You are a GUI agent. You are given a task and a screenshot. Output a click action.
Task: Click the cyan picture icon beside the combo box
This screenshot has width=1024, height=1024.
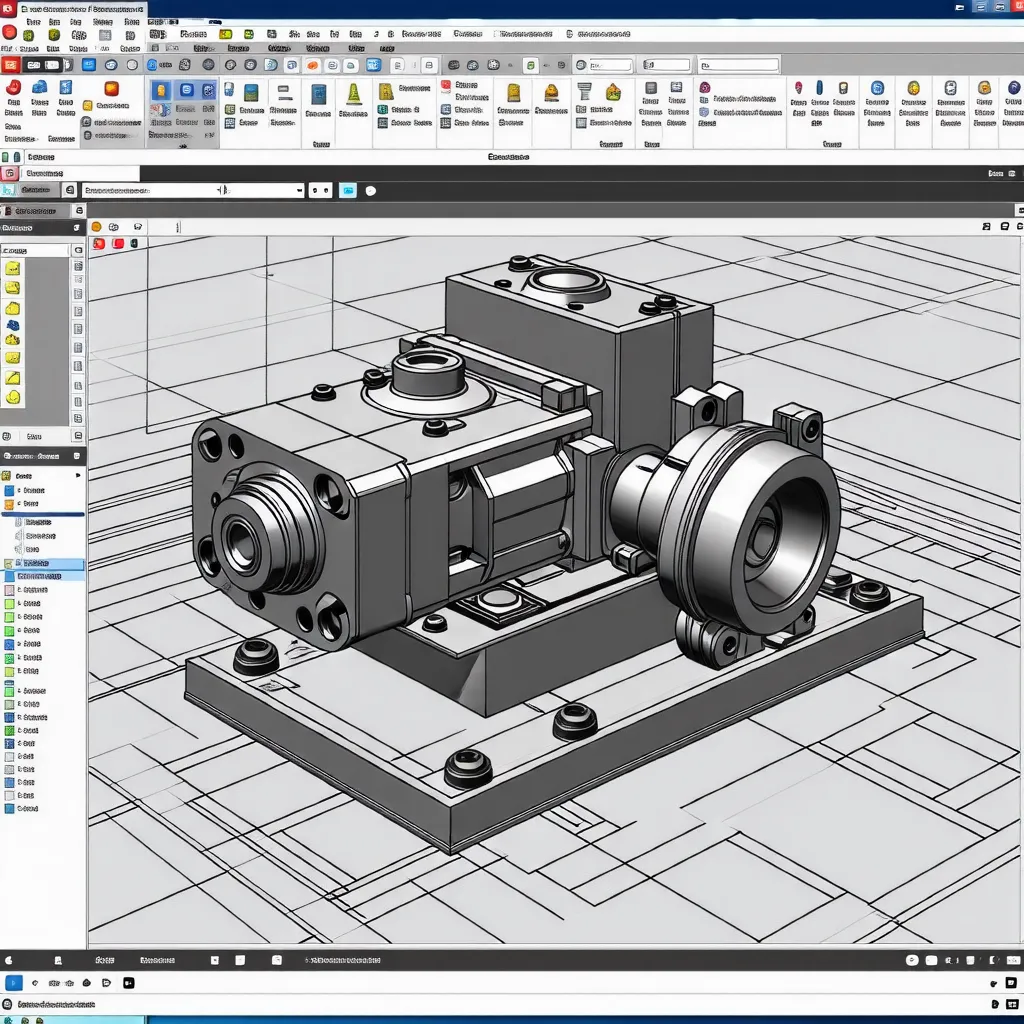tap(348, 190)
